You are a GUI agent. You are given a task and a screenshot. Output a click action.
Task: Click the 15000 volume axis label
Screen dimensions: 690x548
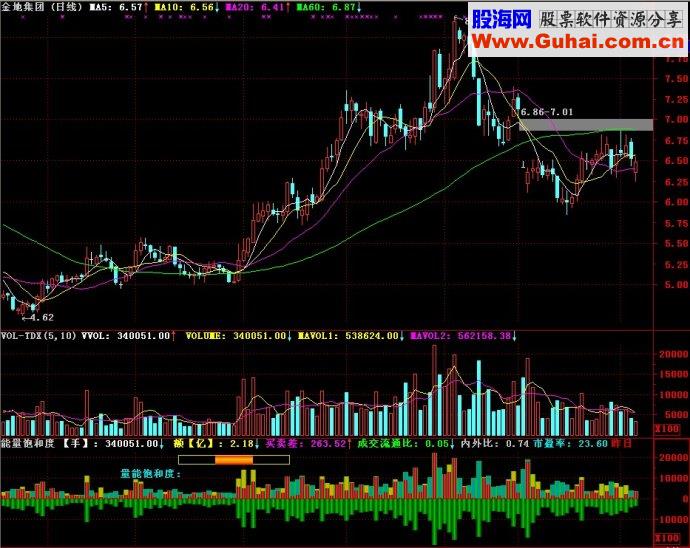pos(673,374)
